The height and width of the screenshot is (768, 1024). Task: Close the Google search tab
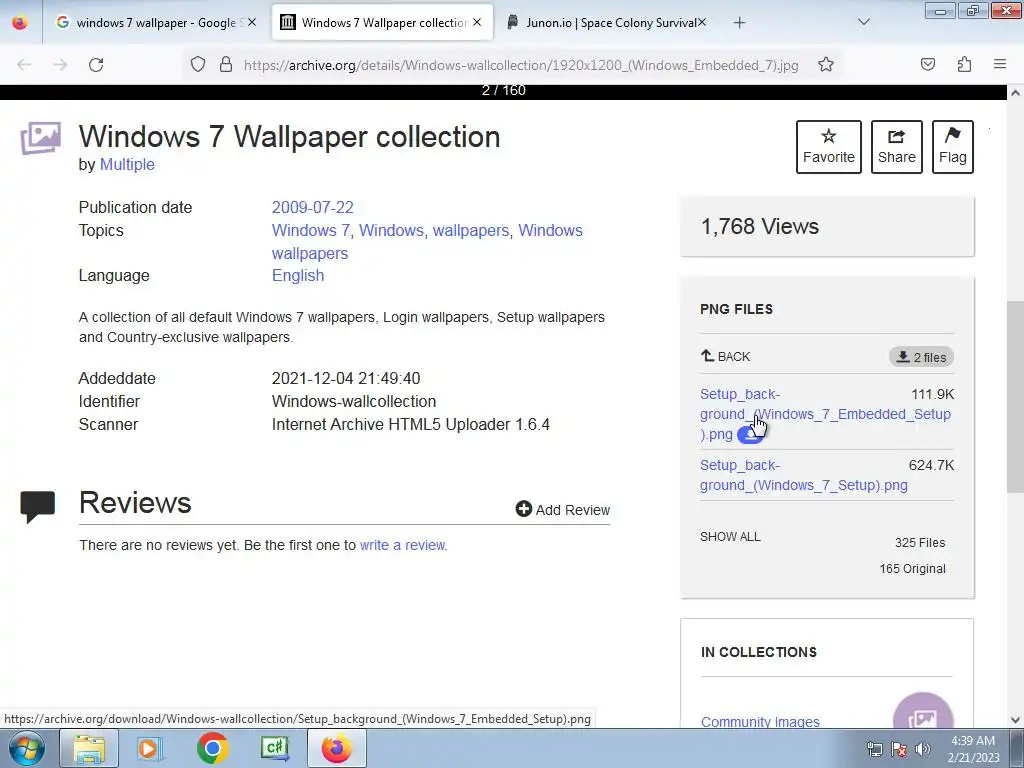pyautogui.click(x=252, y=22)
